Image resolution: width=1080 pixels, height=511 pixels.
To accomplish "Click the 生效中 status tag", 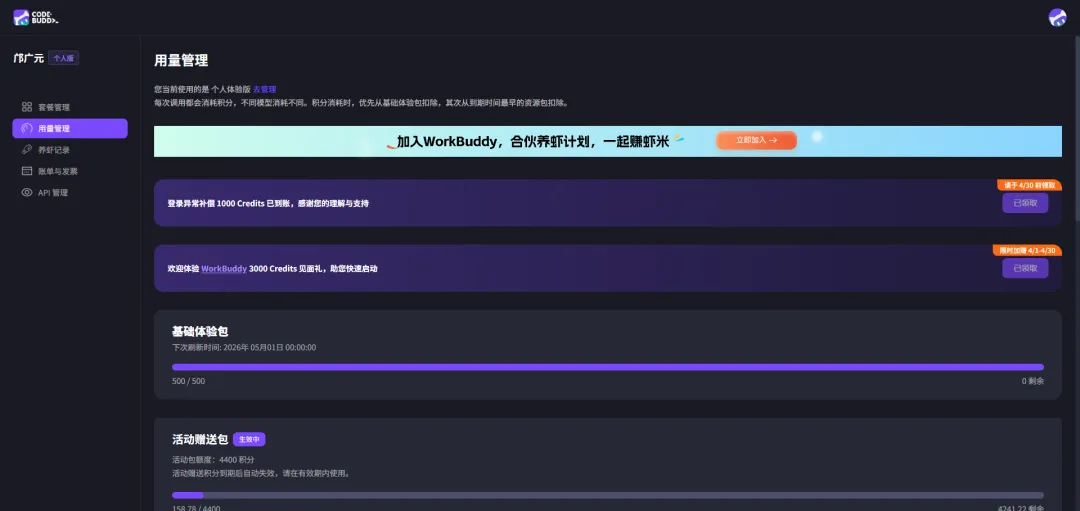I will (x=249, y=439).
